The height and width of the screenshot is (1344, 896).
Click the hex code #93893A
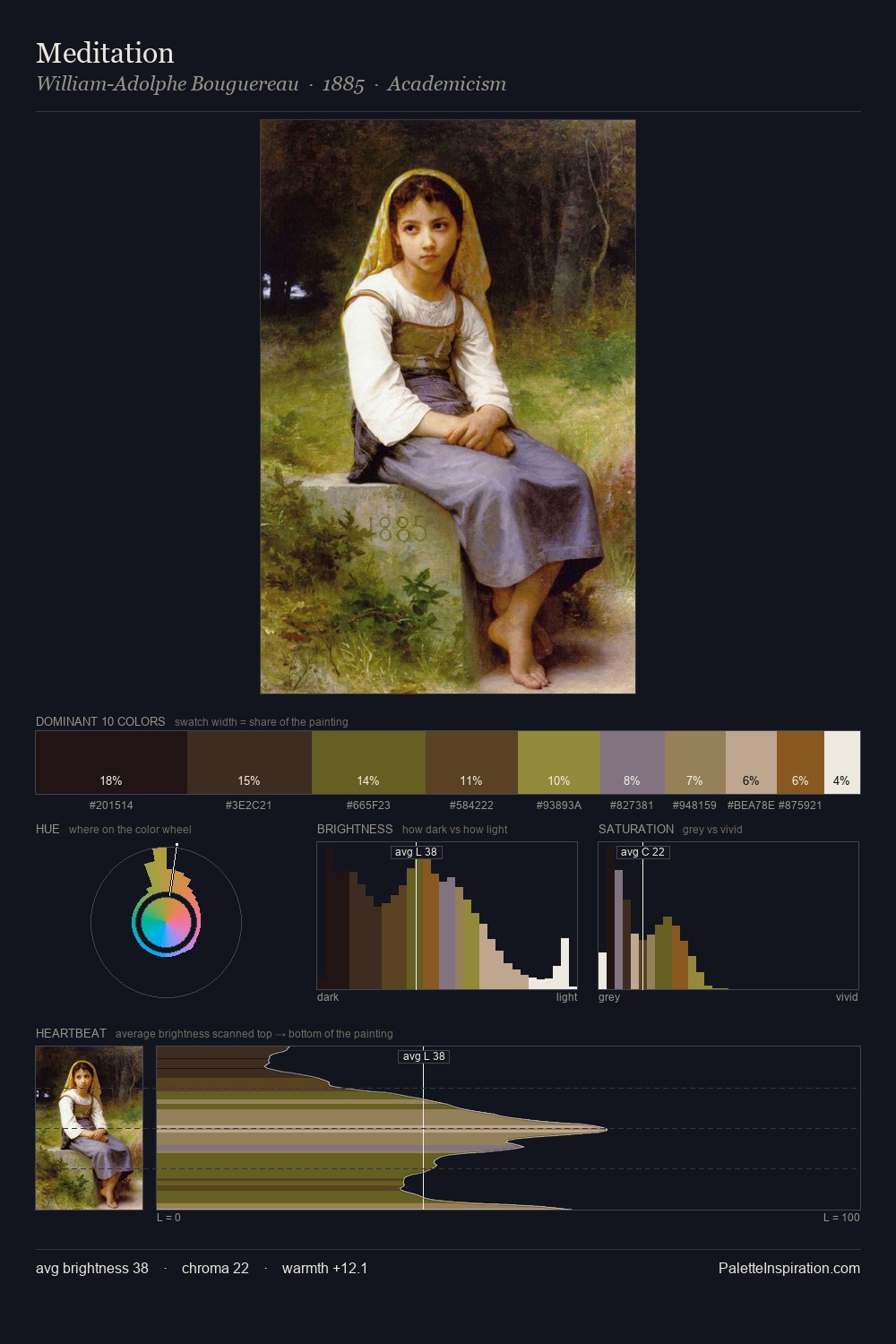[559, 806]
